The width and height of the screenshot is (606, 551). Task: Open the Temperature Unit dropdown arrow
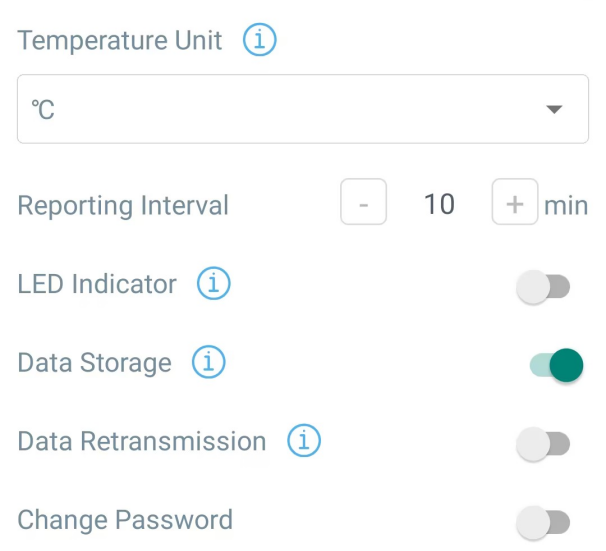[x=554, y=110]
